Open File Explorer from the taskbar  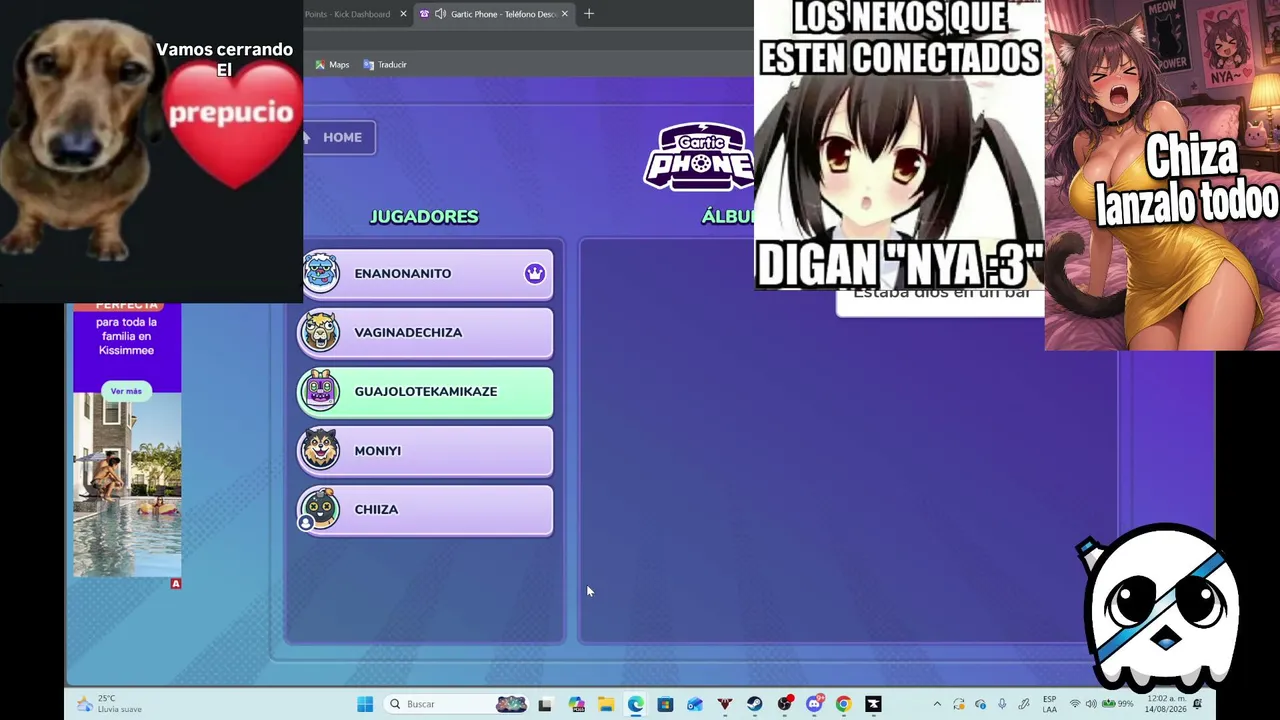(606, 704)
